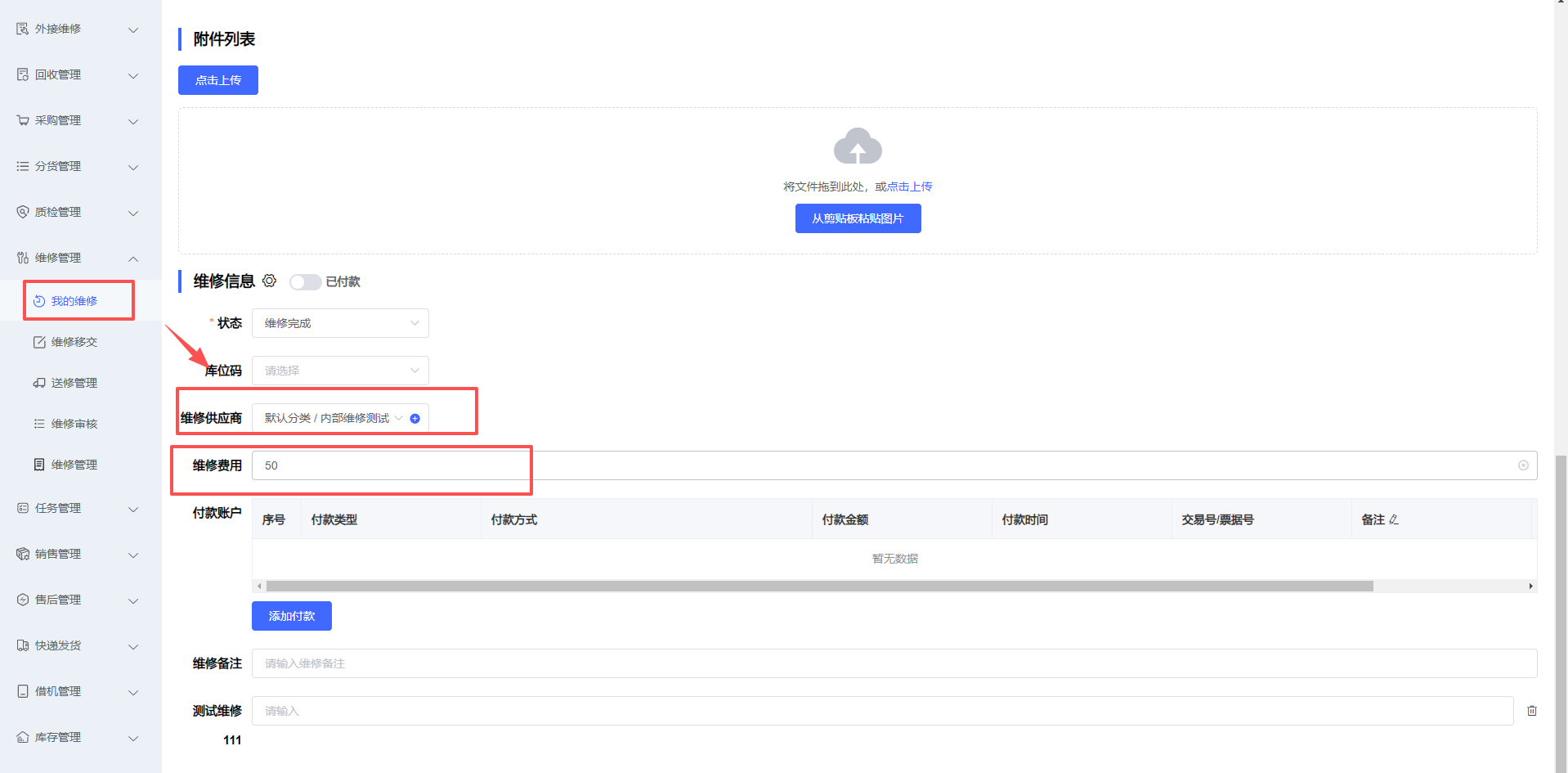1568x773 pixels.
Task: Click the 从剪贴板粘贴图片 button
Action: [858, 218]
